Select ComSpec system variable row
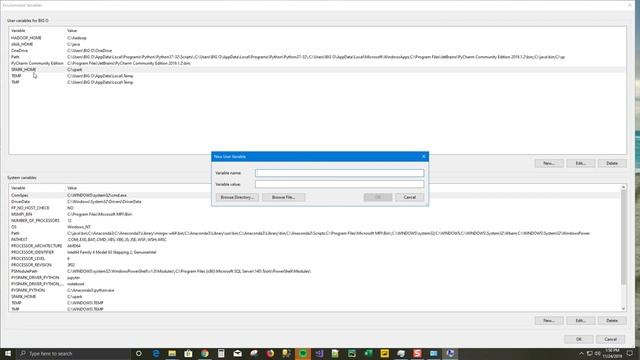This screenshot has width=640, height=360. pyautogui.click(x=315, y=196)
